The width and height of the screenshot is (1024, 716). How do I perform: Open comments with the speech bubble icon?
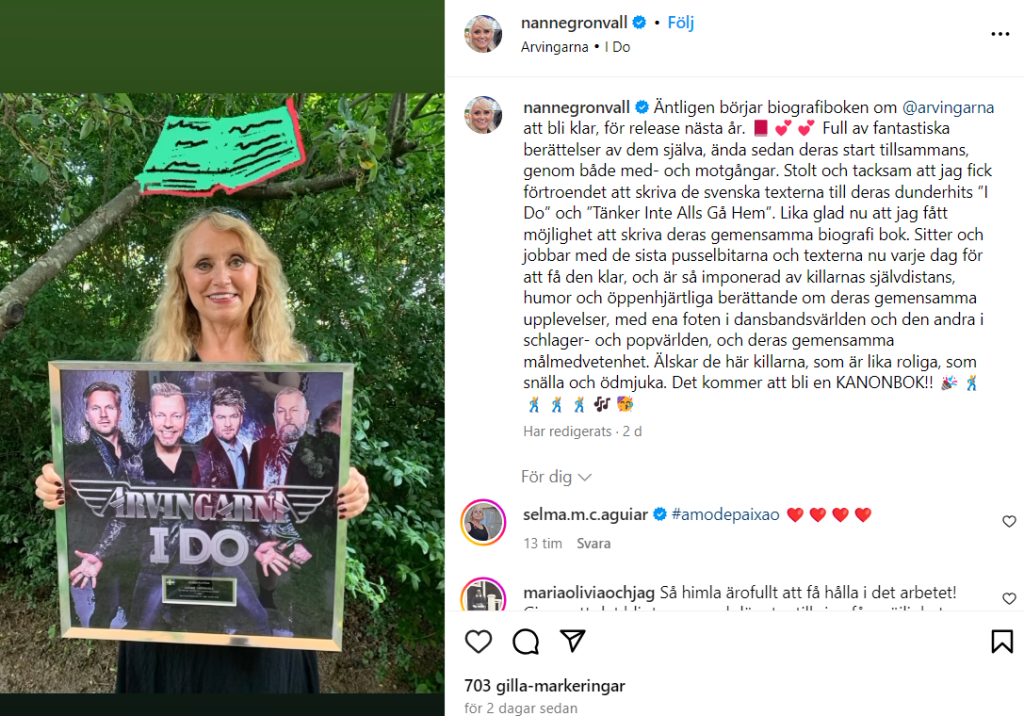click(x=526, y=642)
